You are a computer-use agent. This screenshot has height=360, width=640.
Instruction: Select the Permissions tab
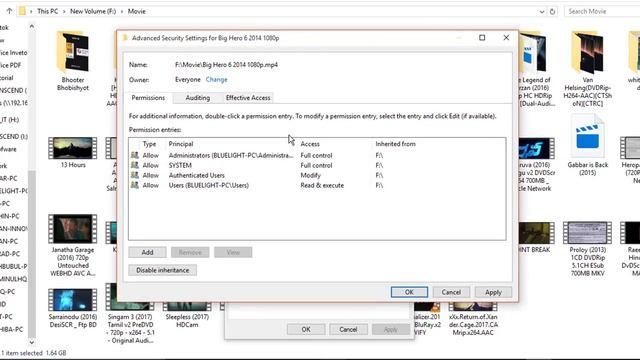click(148, 98)
